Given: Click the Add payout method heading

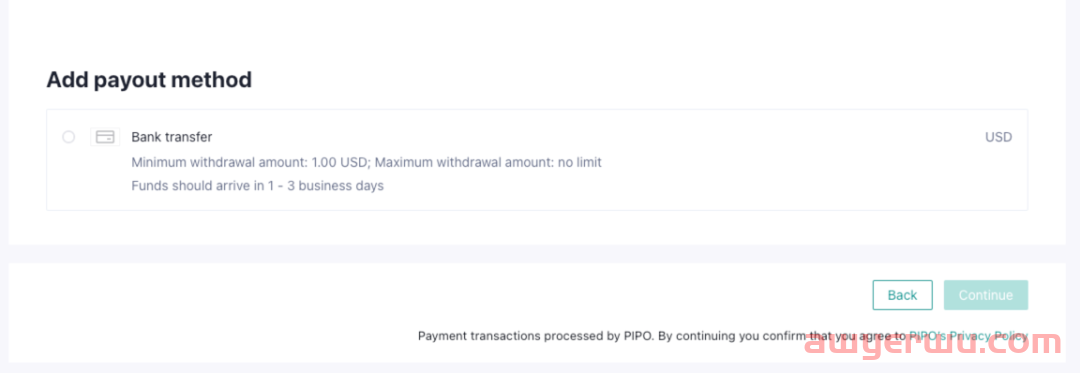Looking at the screenshot, I should click(149, 80).
